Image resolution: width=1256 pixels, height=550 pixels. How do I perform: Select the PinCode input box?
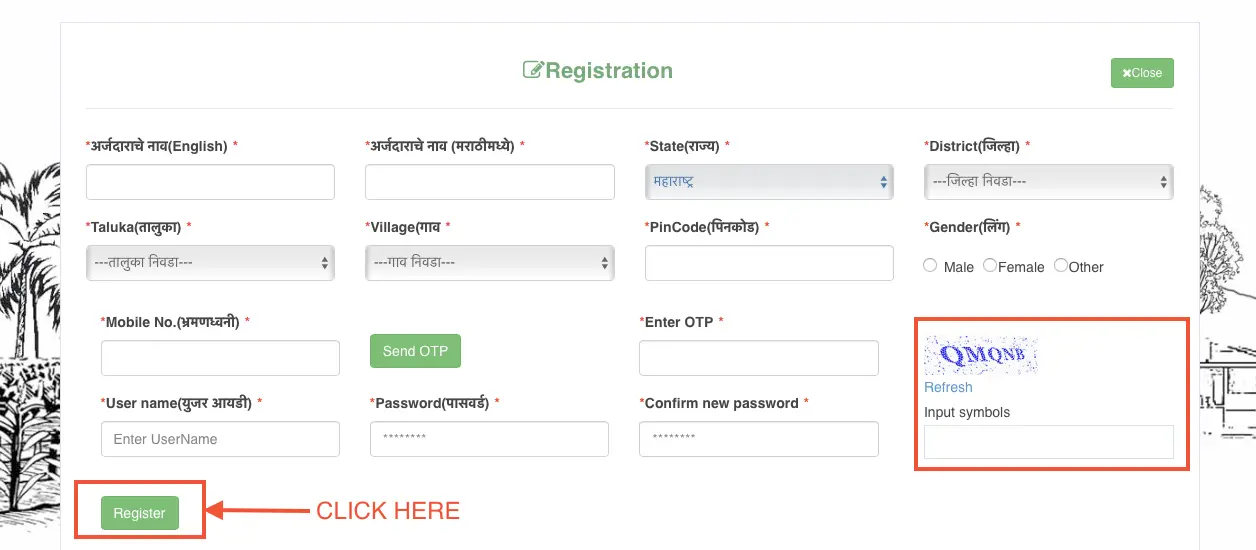tap(769, 262)
